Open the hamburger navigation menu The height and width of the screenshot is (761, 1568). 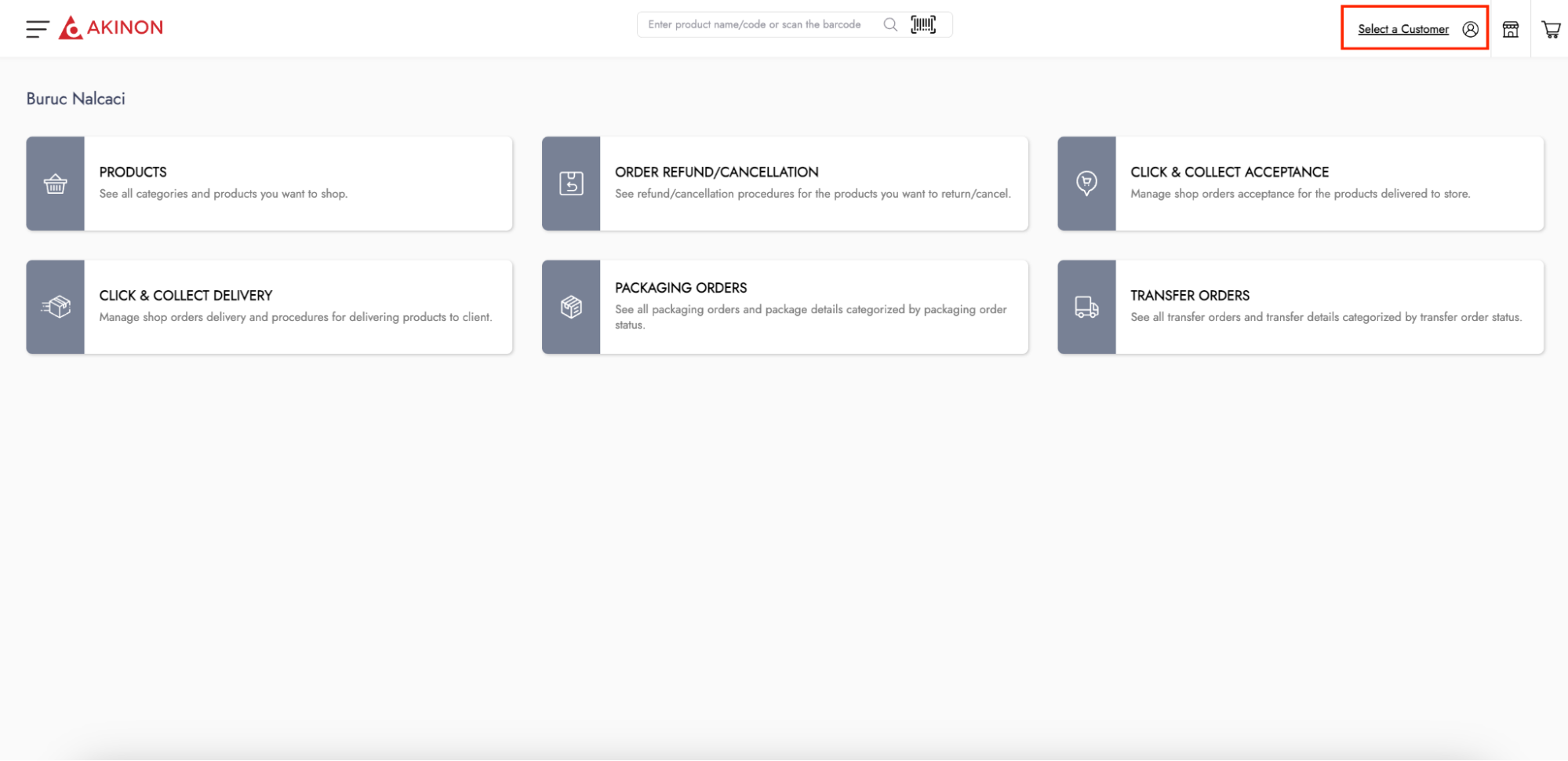tap(37, 29)
